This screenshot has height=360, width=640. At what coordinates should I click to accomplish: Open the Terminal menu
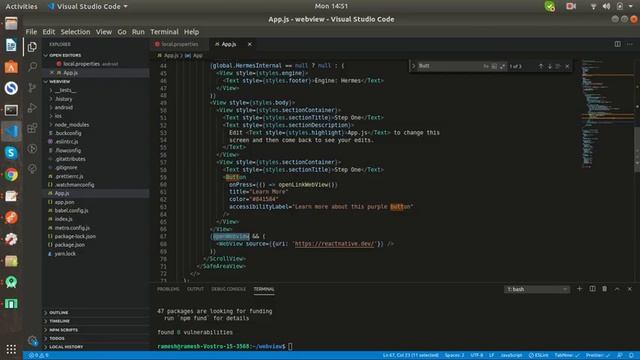(164, 32)
